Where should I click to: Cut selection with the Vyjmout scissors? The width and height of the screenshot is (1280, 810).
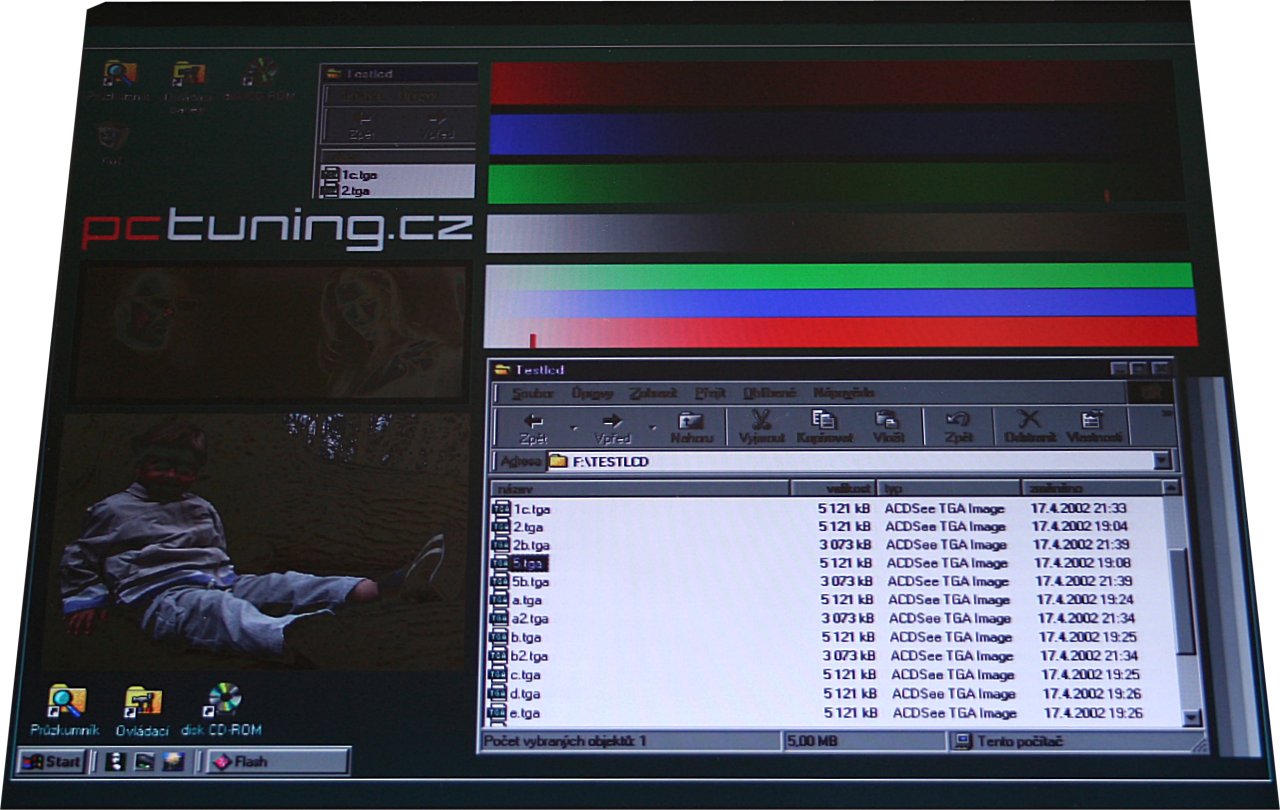[761, 427]
